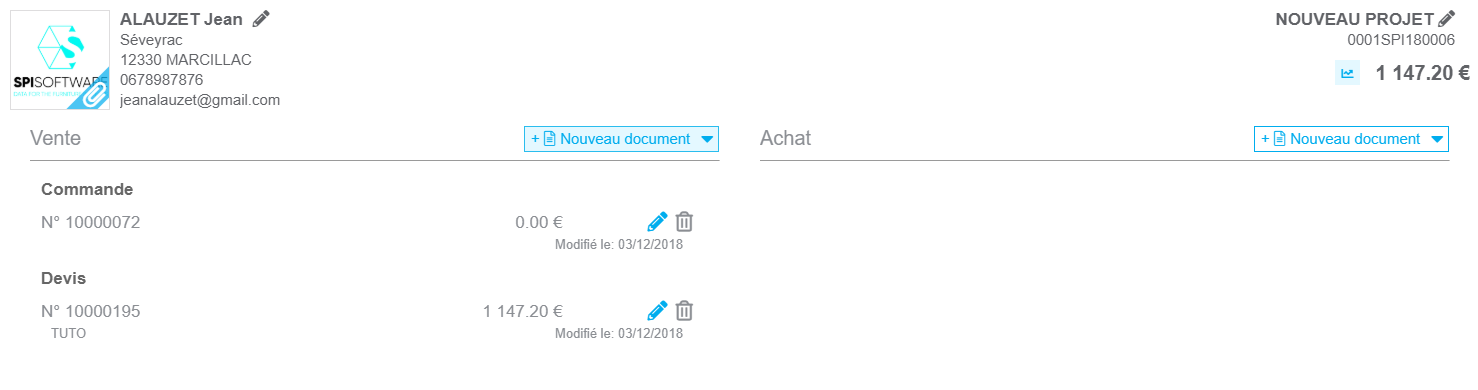Create new Achat document via Nouveau document
The height and width of the screenshot is (390, 1478).
pyautogui.click(x=1340, y=139)
